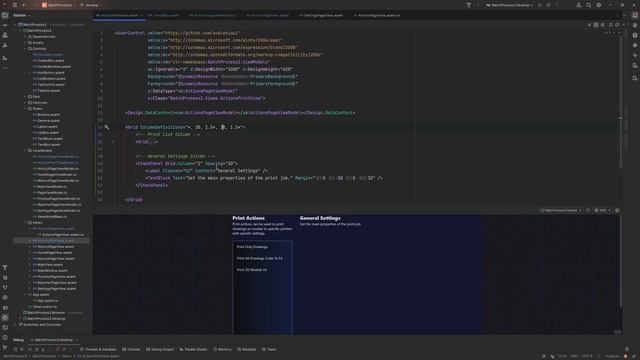
Task: Open previewer BatchProcess3.Desktop project dropdown
Action: tap(561, 210)
